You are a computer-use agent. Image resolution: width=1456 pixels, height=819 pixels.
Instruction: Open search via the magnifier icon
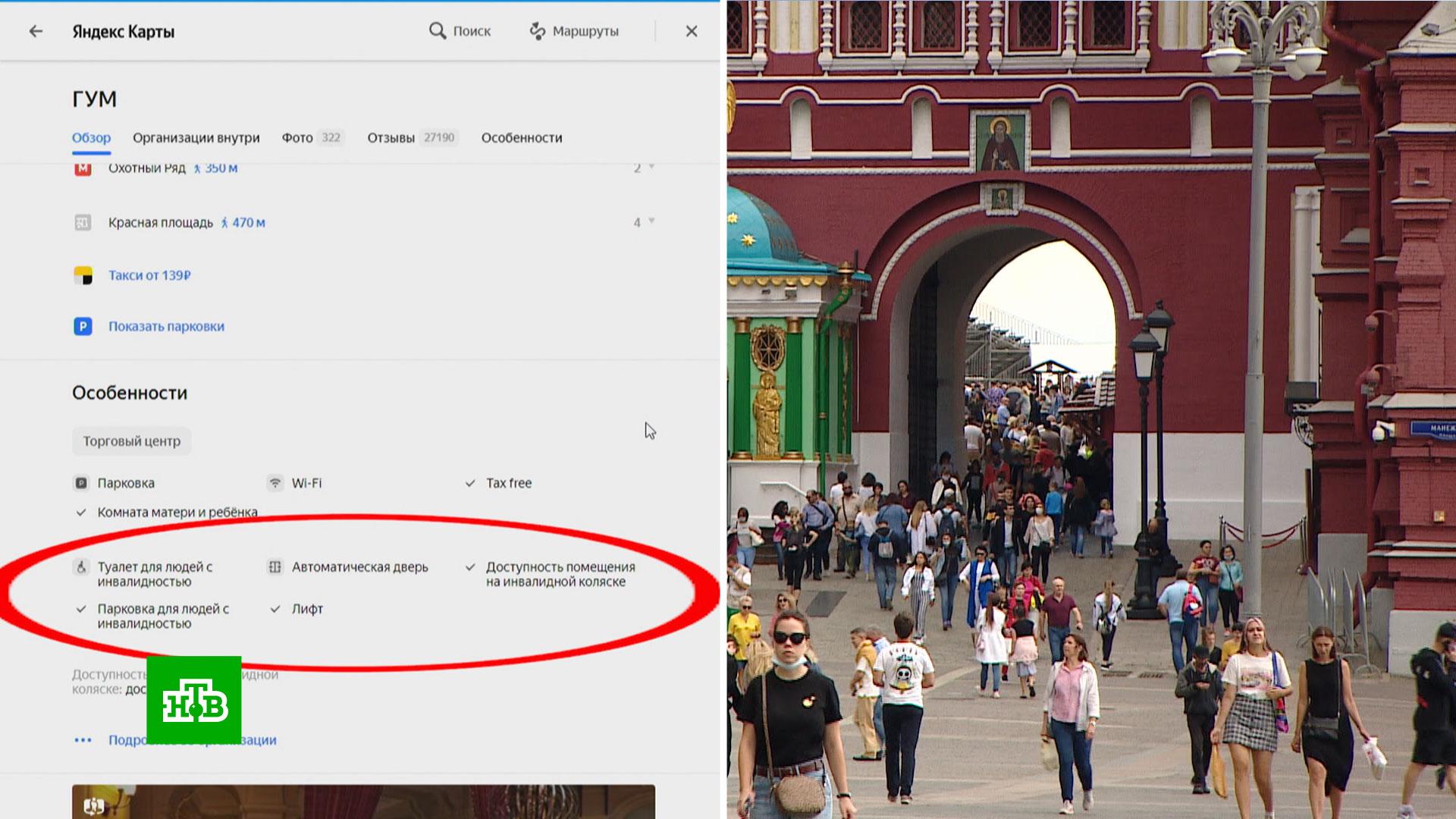438,31
